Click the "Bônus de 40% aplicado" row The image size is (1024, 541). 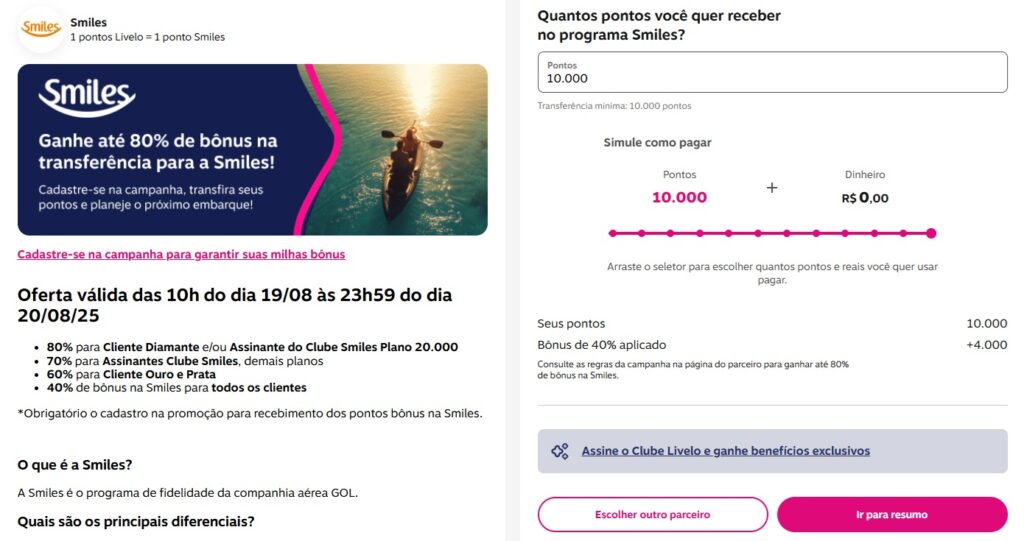602,344
